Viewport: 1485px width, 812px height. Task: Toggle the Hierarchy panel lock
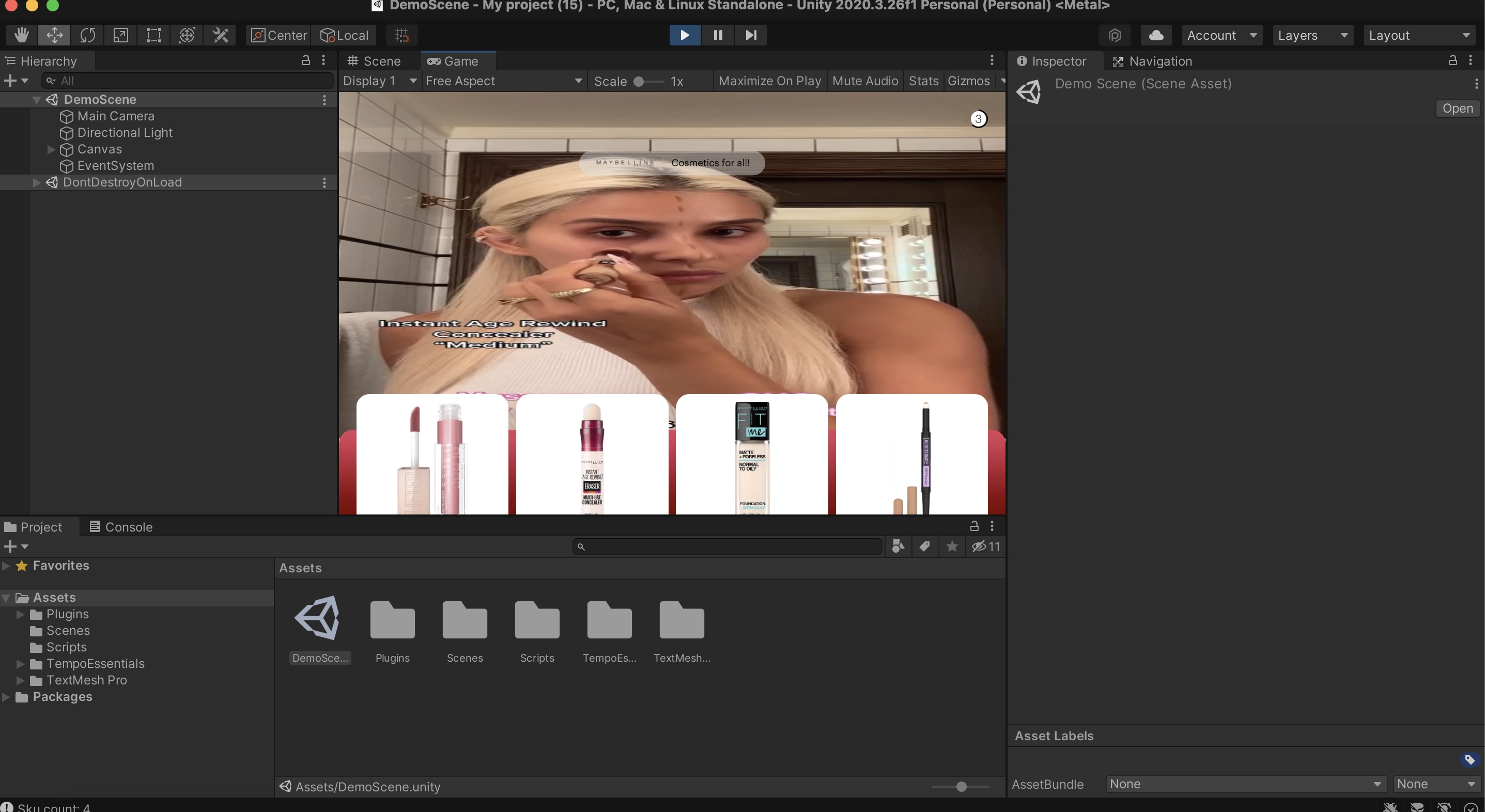[x=305, y=60]
